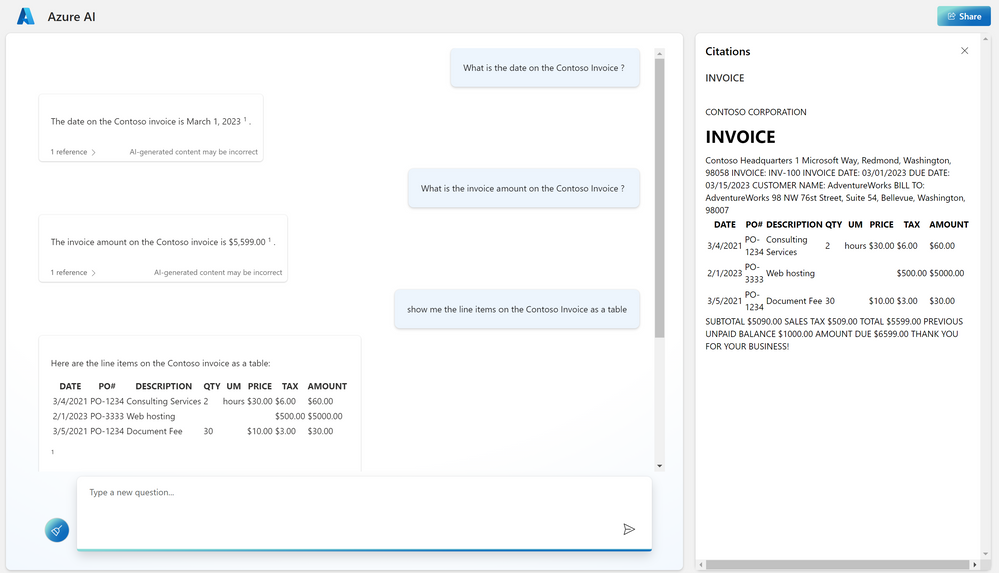The width and height of the screenshot is (999, 573).
Task: Open citation 1 superscript after $5,599.00
Action: tap(270, 240)
